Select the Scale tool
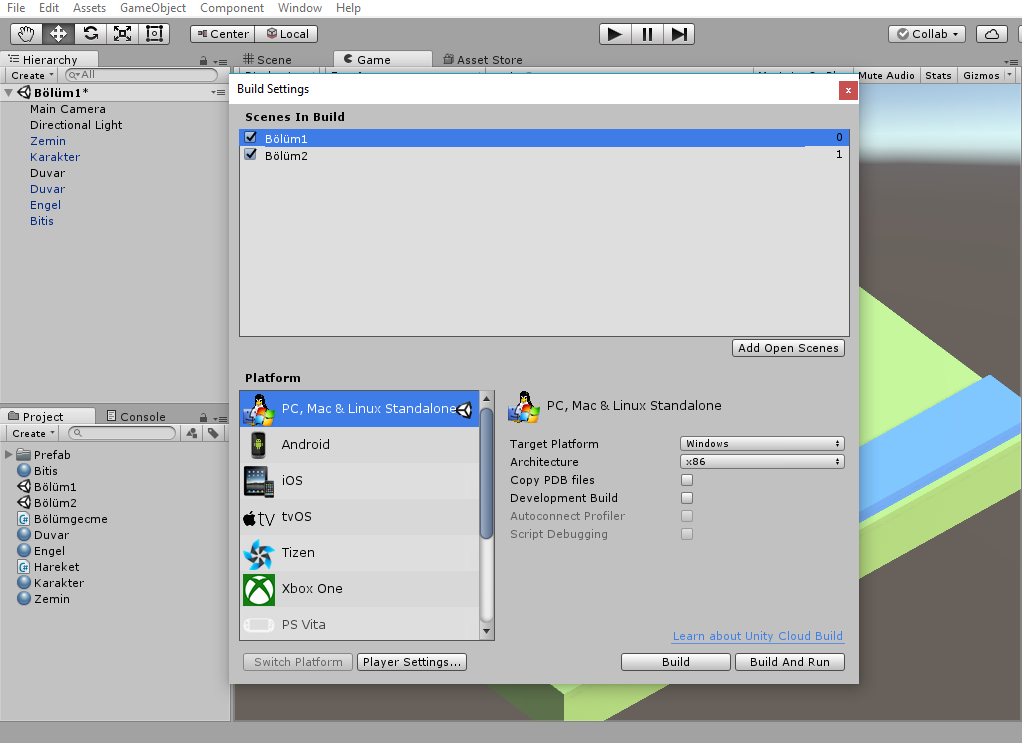This screenshot has width=1022, height=743. pos(122,34)
